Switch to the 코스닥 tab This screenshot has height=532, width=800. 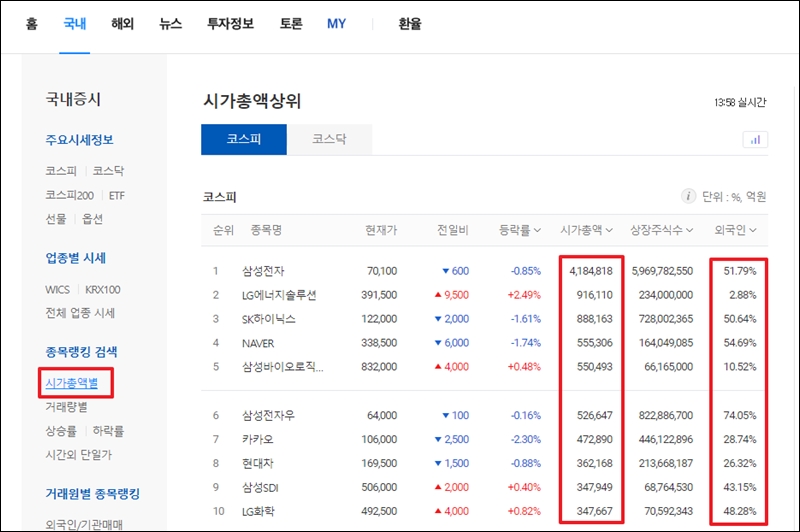[x=330, y=139]
